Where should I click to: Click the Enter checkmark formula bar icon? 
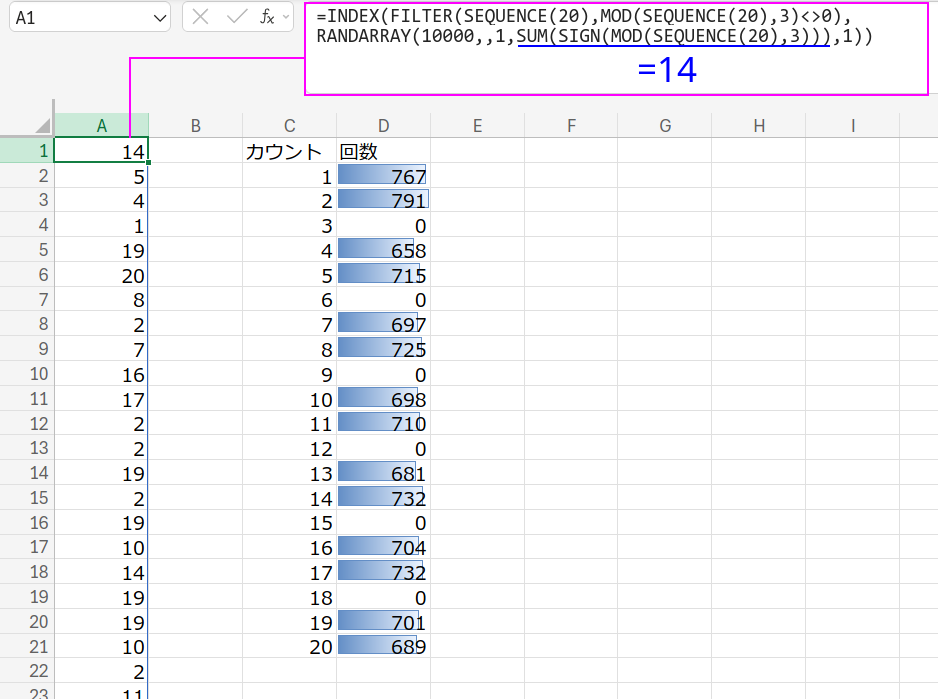[x=237, y=17]
